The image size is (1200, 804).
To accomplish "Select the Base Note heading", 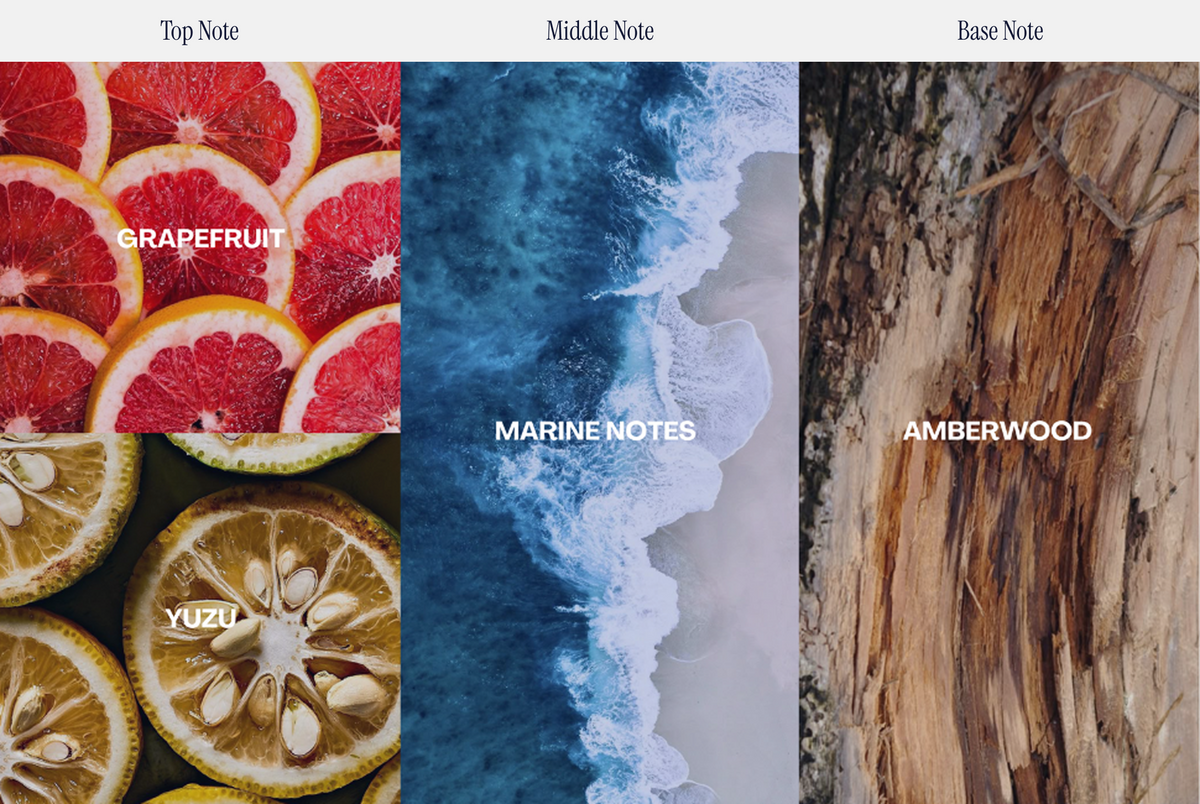I will coord(1000,31).
